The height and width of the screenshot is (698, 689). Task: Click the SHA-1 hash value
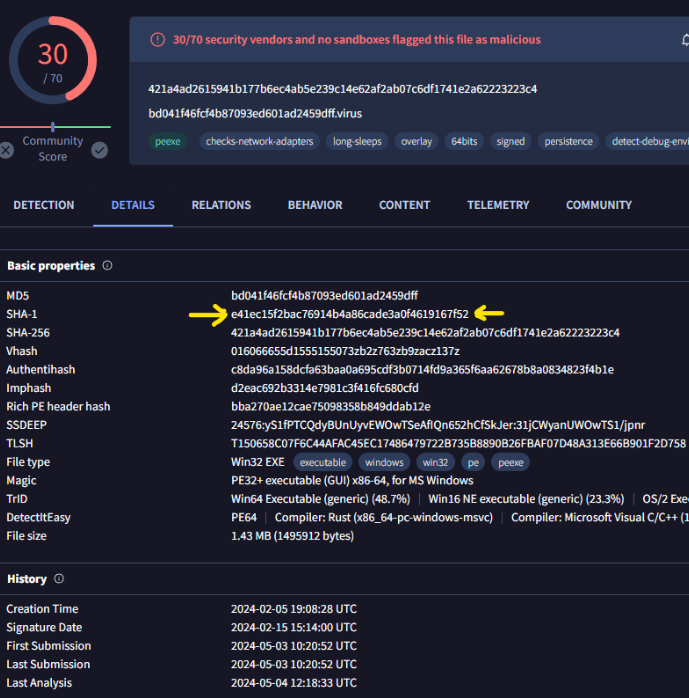349,314
